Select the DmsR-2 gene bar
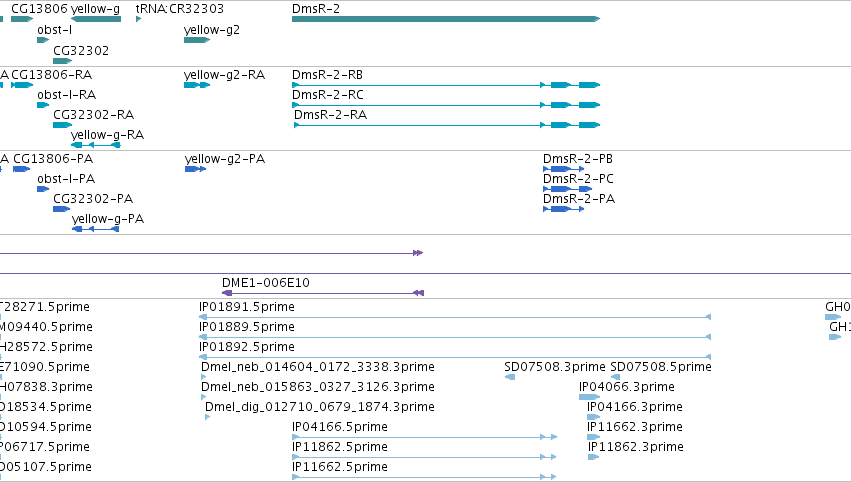Screen dimensions: 851x482 point(446,19)
